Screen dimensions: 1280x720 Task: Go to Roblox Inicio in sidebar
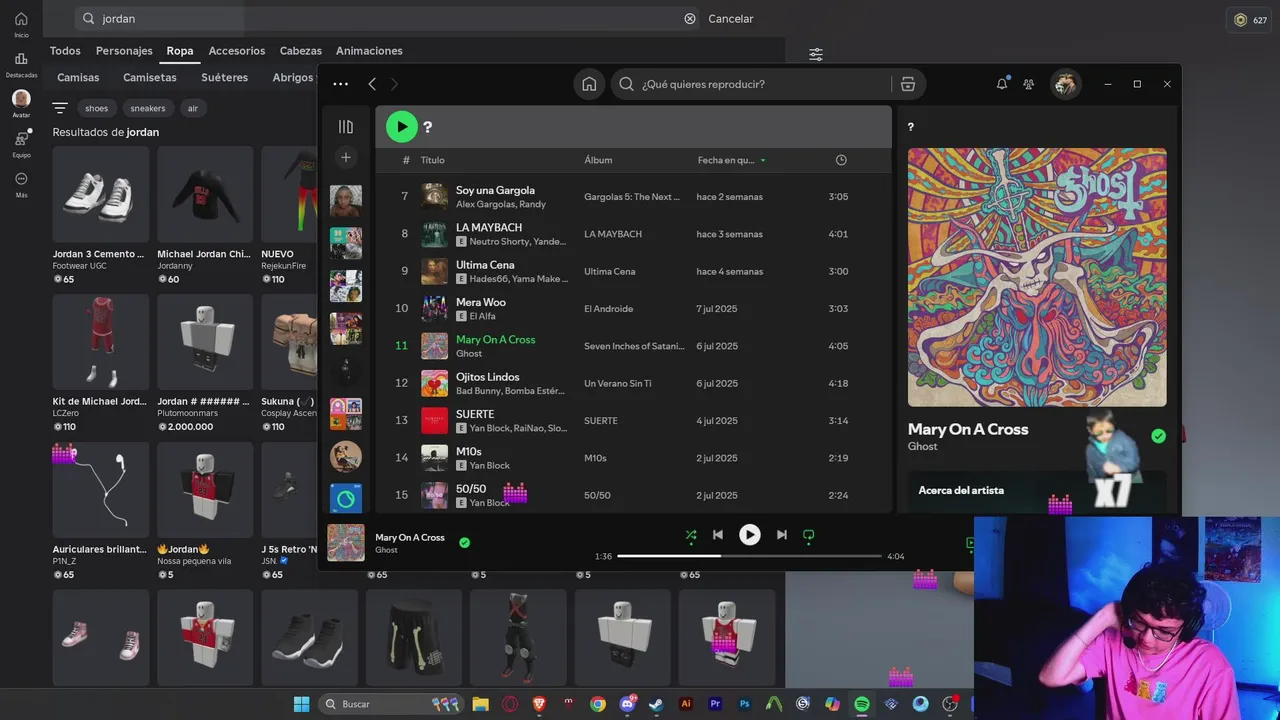(x=21, y=24)
